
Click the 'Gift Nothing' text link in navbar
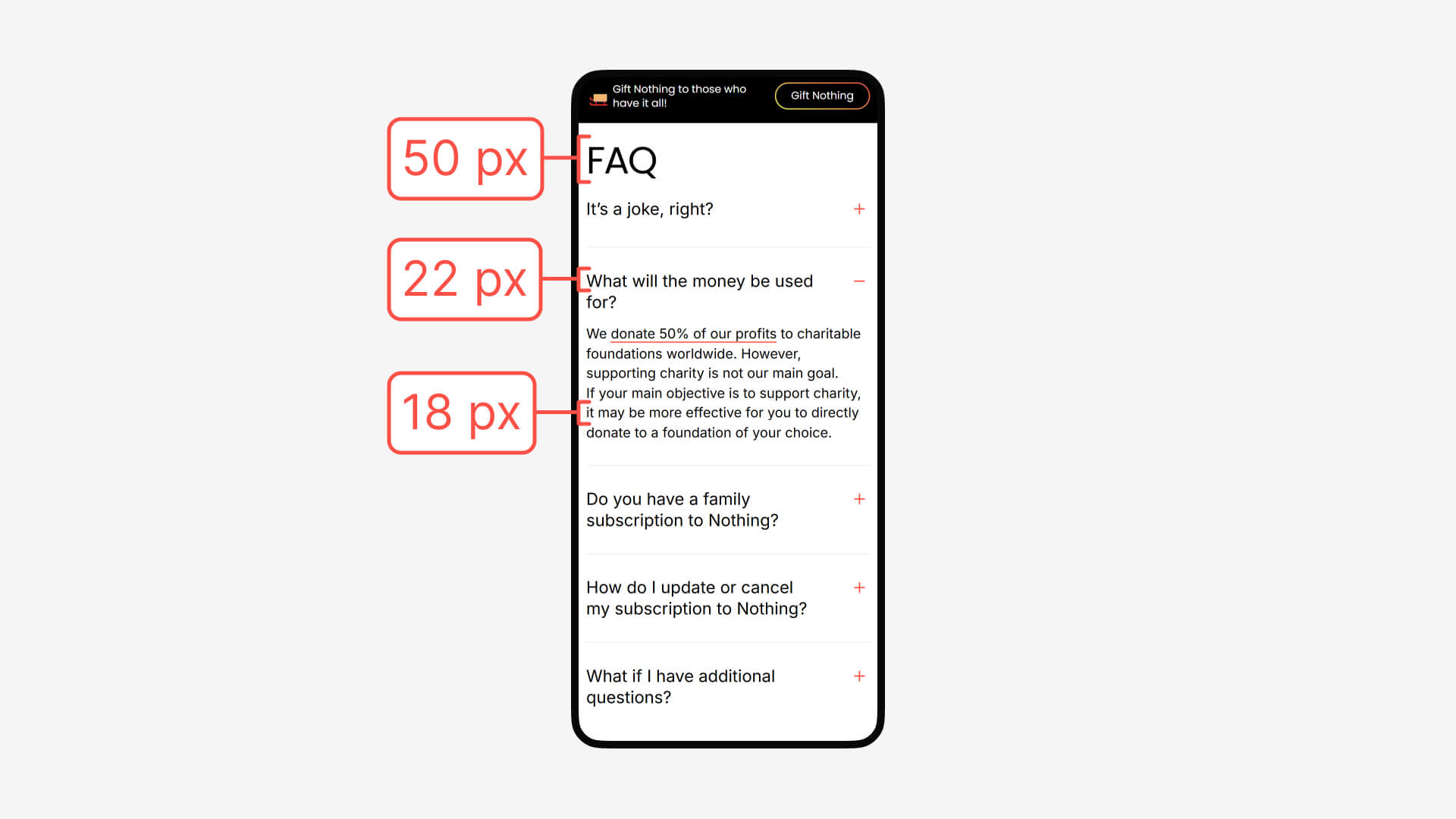[822, 95]
